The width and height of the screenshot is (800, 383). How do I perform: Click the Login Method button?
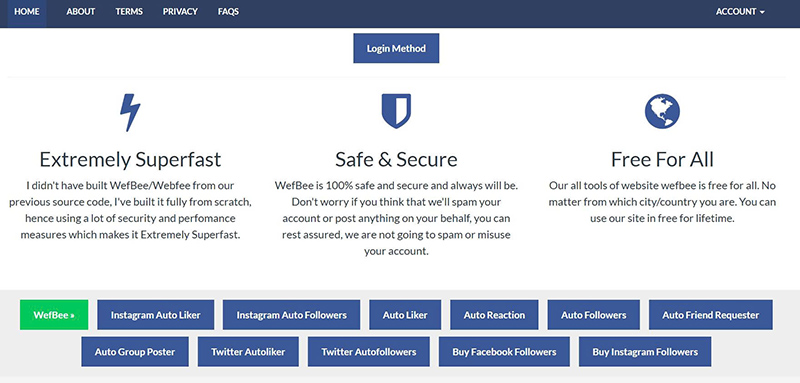tap(396, 48)
